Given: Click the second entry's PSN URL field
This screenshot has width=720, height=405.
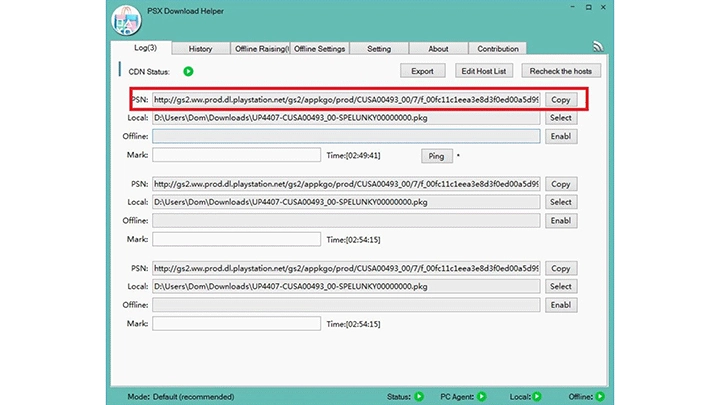Looking at the screenshot, I should [x=346, y=184].
